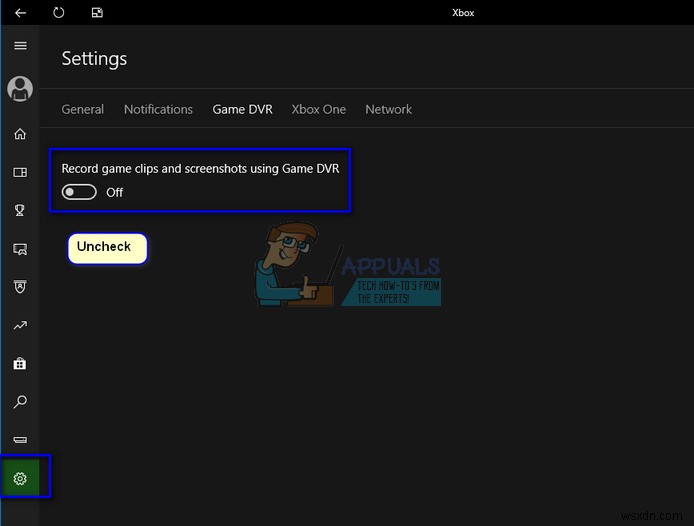The height and width of the screenshot is (526, 694).
Task: Open the Network tab
Action: pyautogui.click(x=389, y=109)
